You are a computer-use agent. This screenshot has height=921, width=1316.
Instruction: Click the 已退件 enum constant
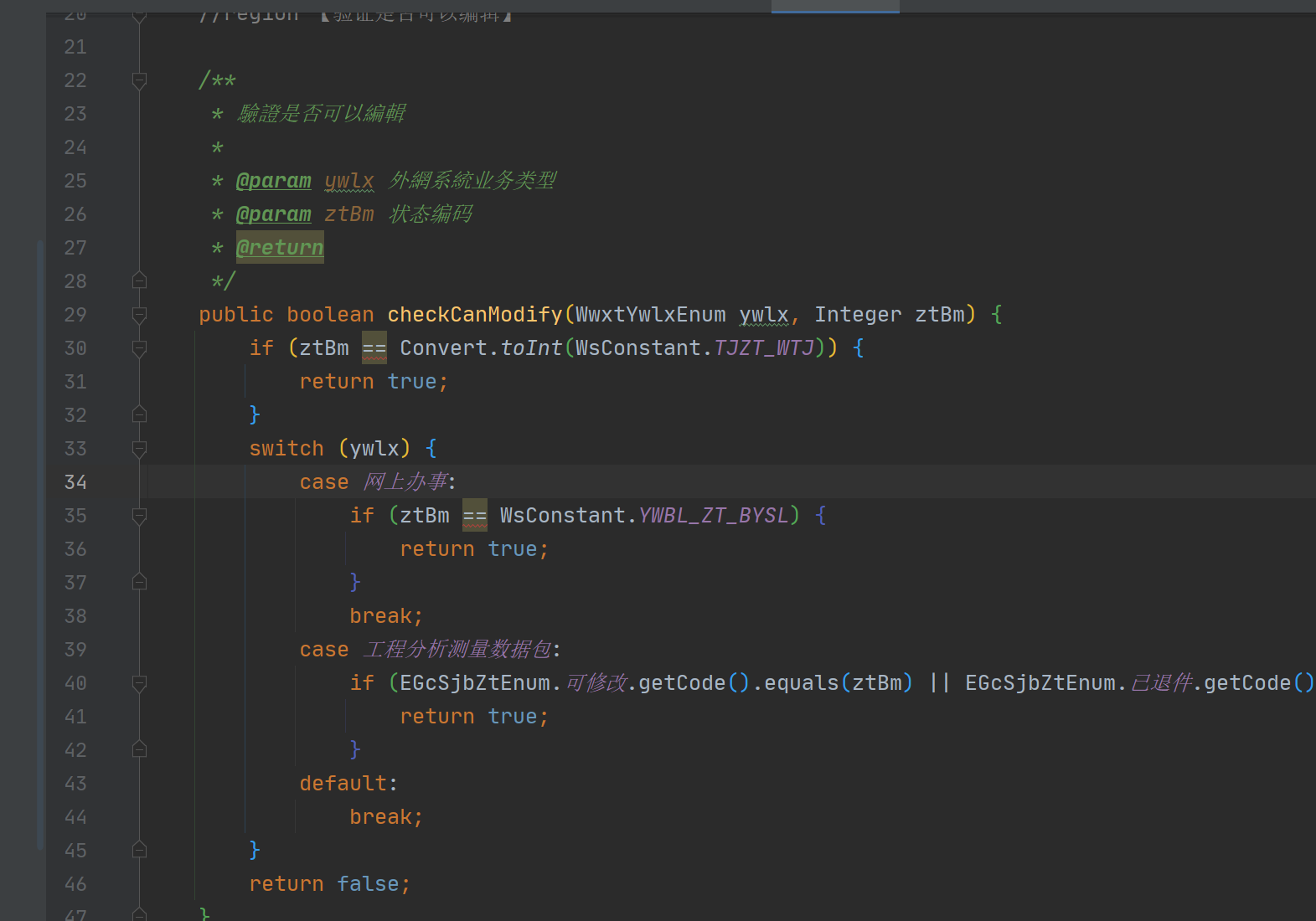point(1161,683)
